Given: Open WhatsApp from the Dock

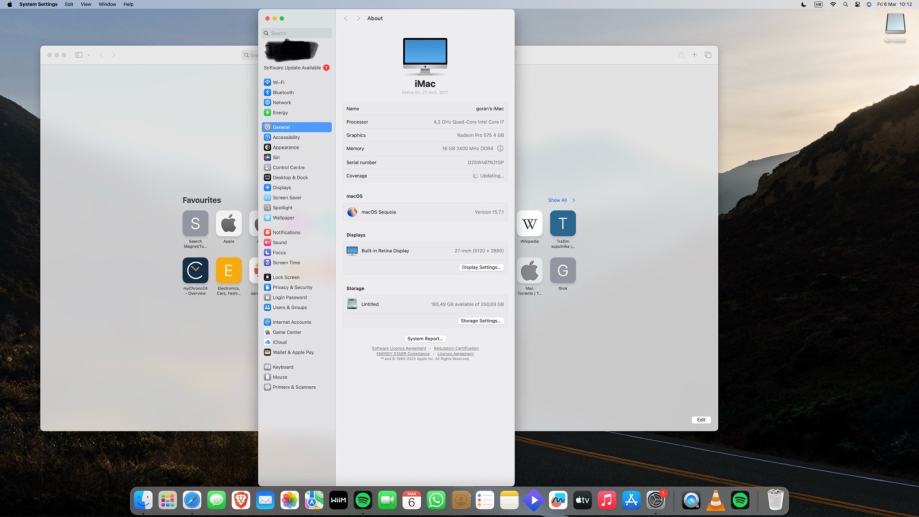Looking at the screenshot, I should tap(436, 500).
